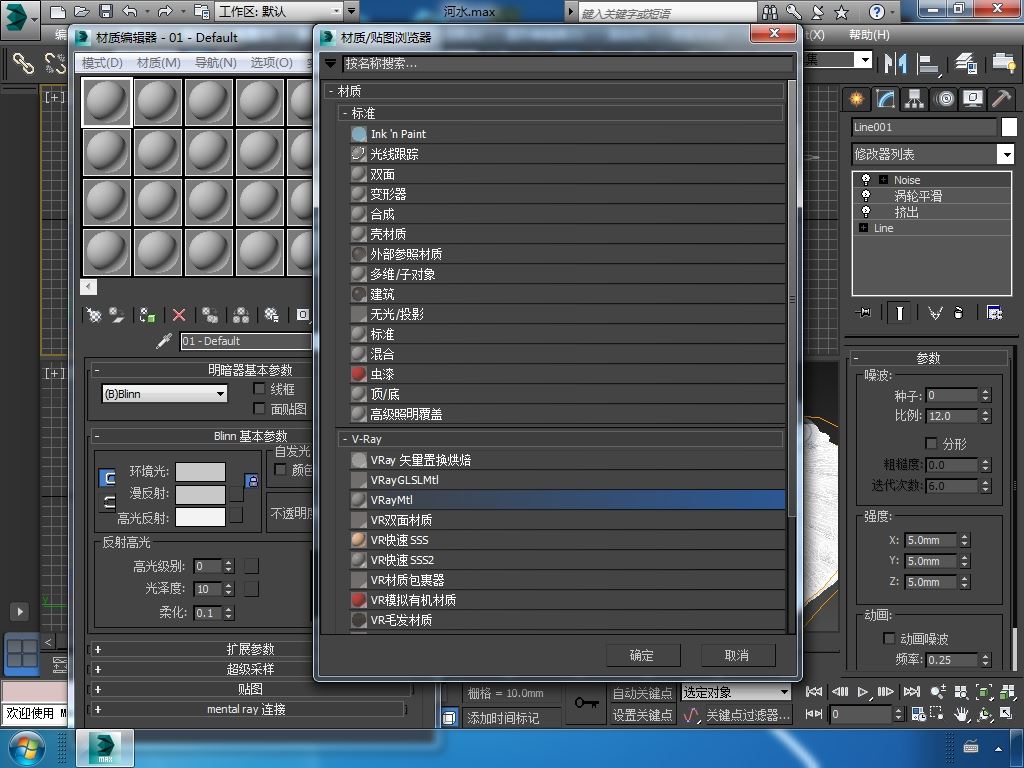
Task: Open the Windows Start menu
Action: tap(26, 748)
